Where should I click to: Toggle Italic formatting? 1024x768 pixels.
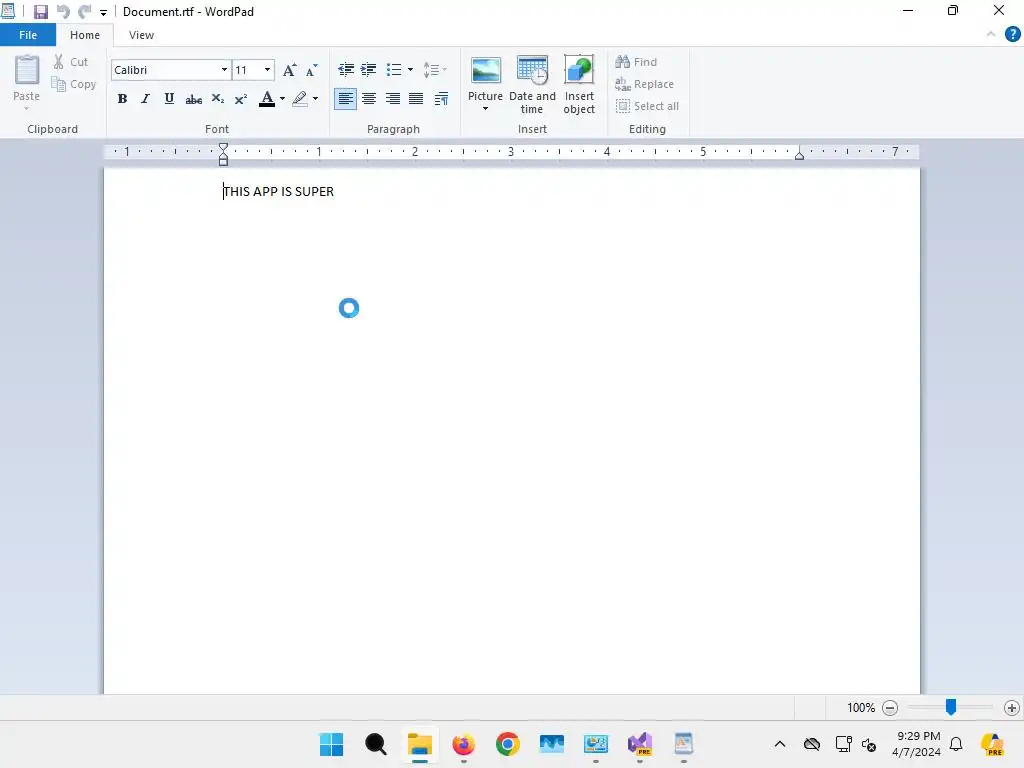[145, 99]
